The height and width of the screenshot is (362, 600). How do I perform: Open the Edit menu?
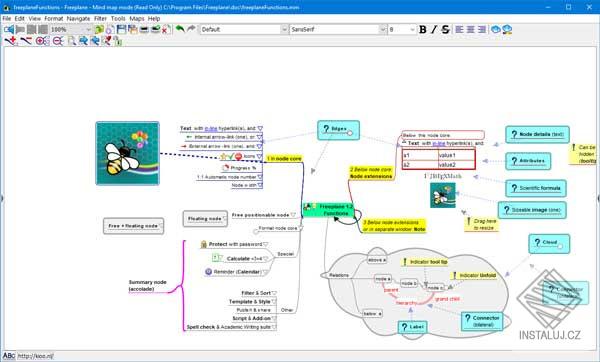[20, 18]
